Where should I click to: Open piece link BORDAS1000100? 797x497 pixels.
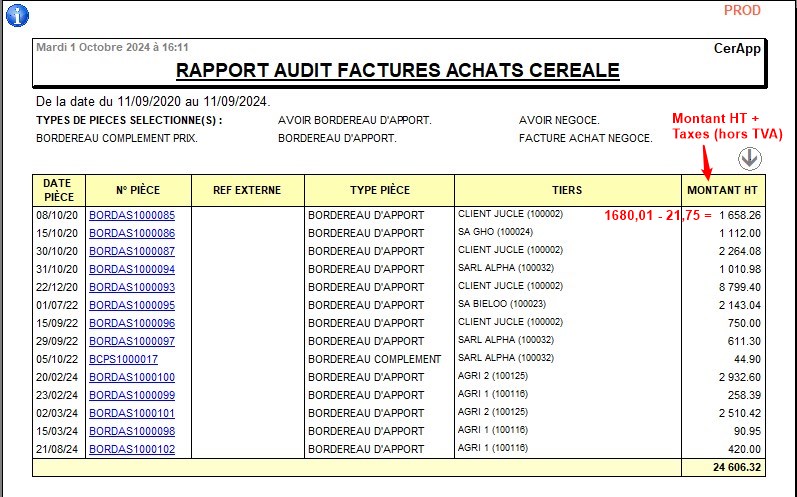coord(131,377)
